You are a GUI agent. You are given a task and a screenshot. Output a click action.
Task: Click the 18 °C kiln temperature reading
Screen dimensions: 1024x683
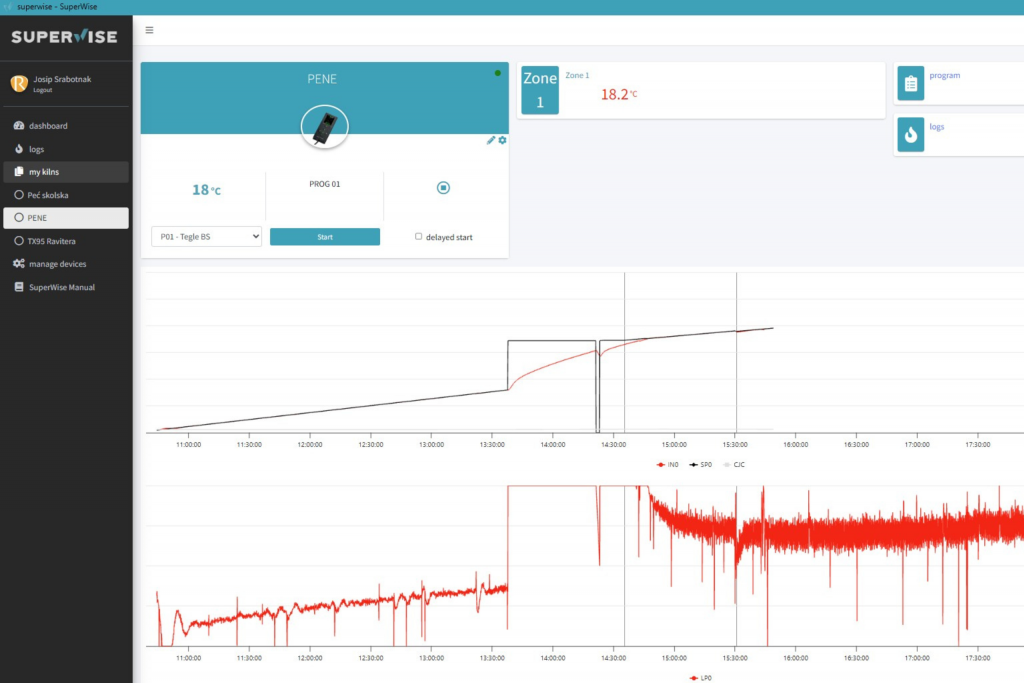pos(206,190)
